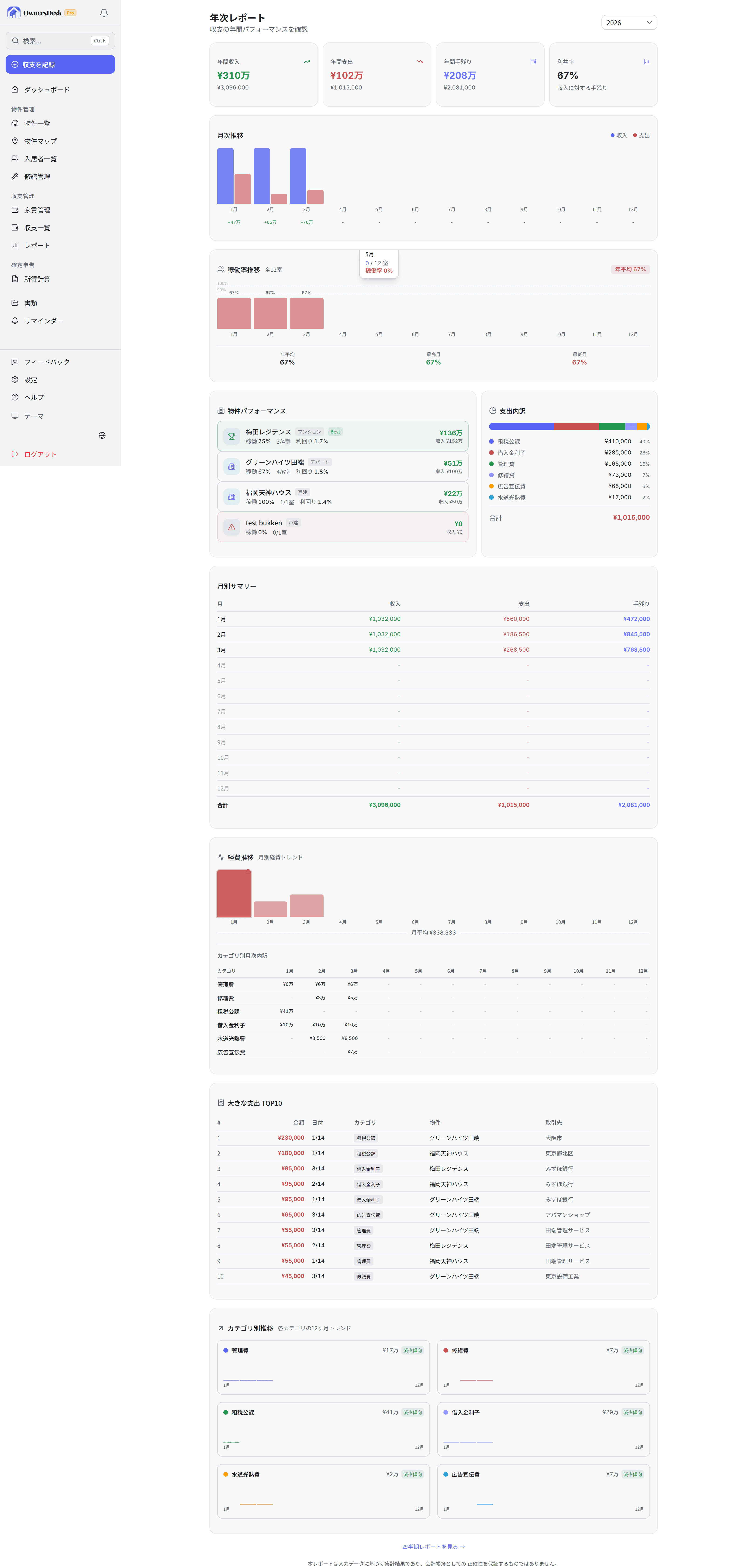Click the building icon on 福岡天神ハウス
This screenshot has width=746, height=1568.
click(x=231, y=497)
